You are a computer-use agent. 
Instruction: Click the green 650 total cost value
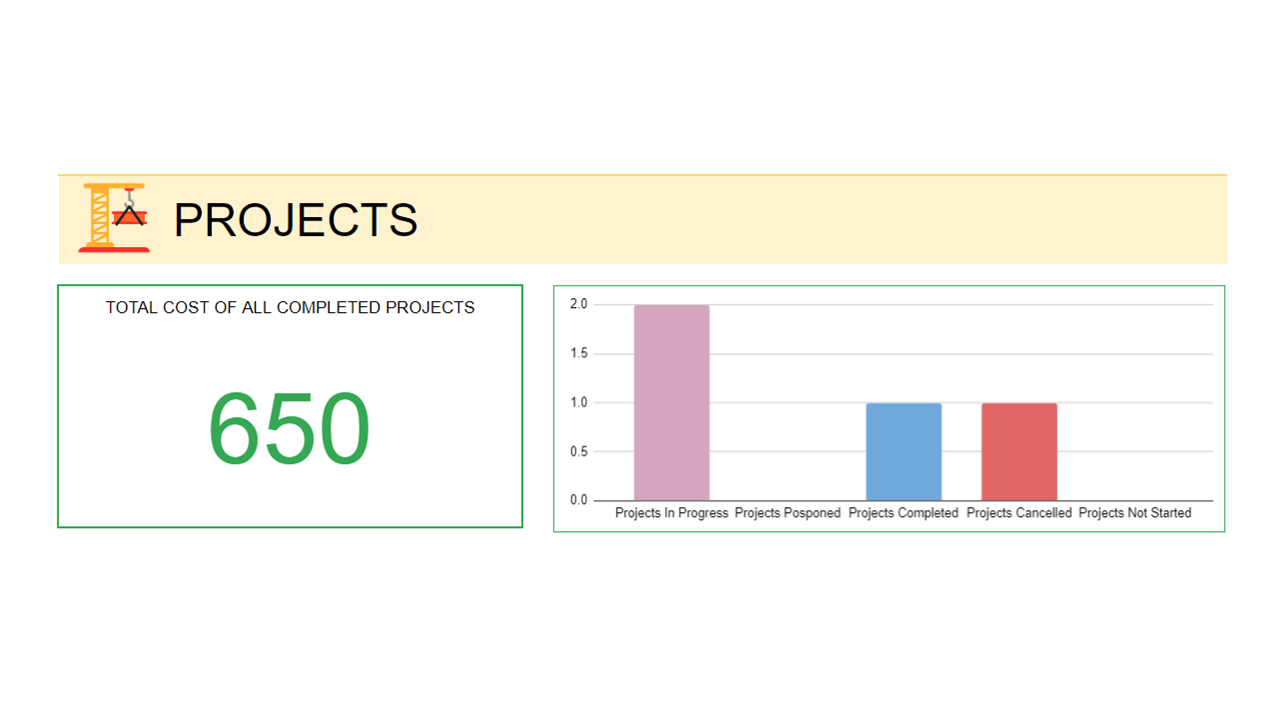click(289, 429)
